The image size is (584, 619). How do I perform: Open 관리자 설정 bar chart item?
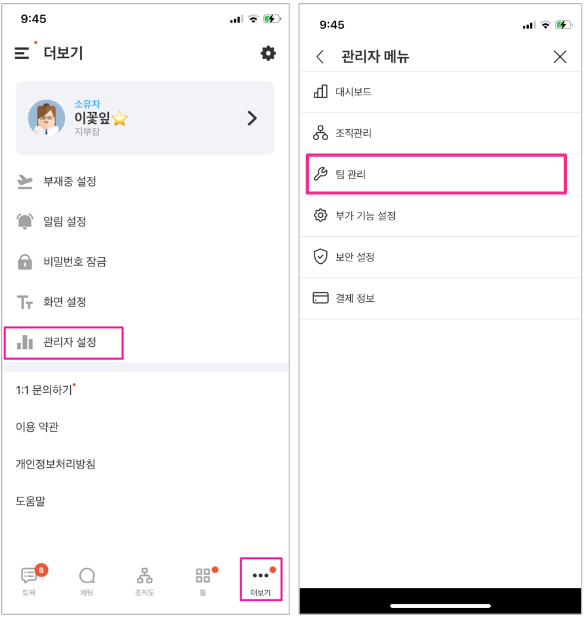(x=64, y=342)
